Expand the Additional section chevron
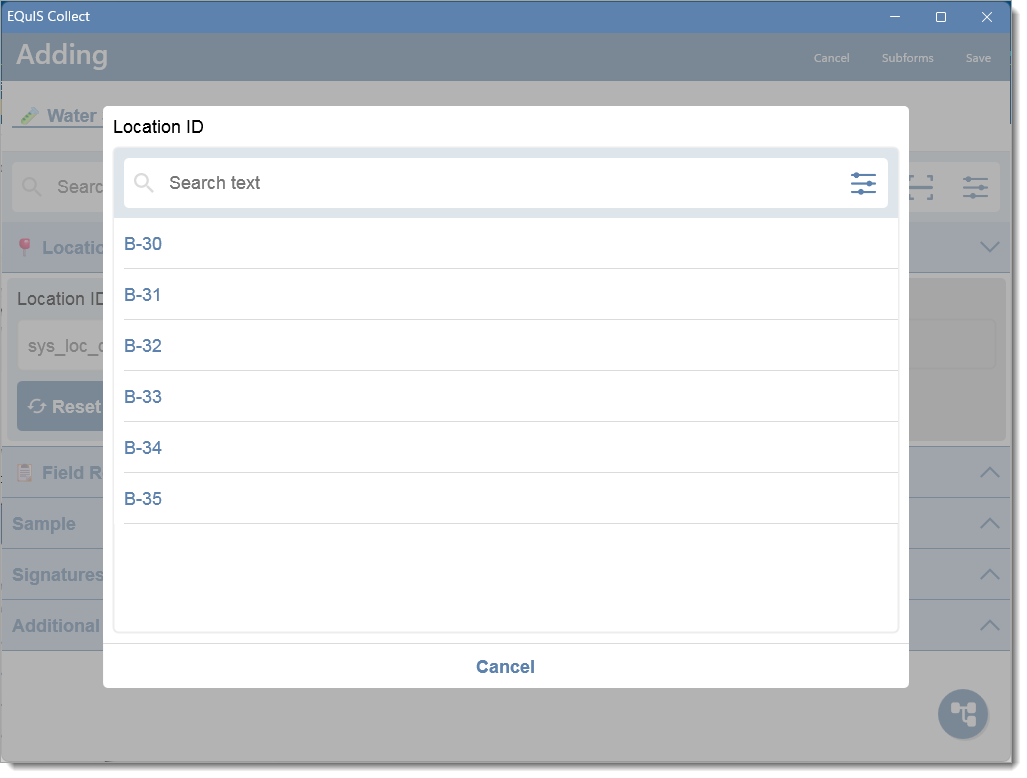1027x778 pixels. [990, 625]
